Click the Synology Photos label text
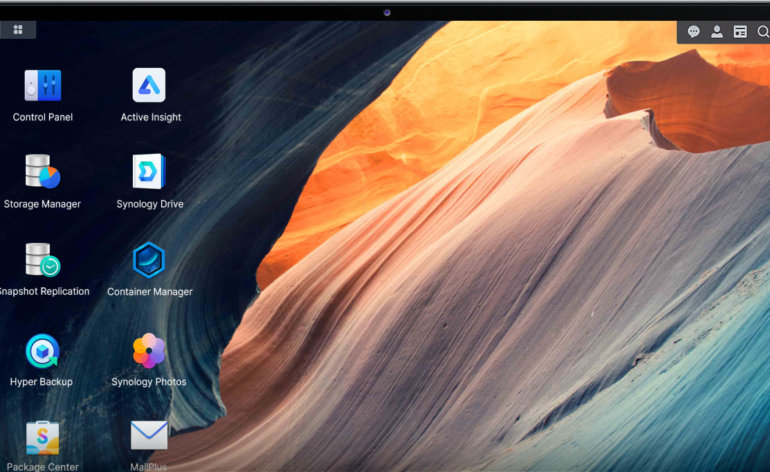 (149, 382)
